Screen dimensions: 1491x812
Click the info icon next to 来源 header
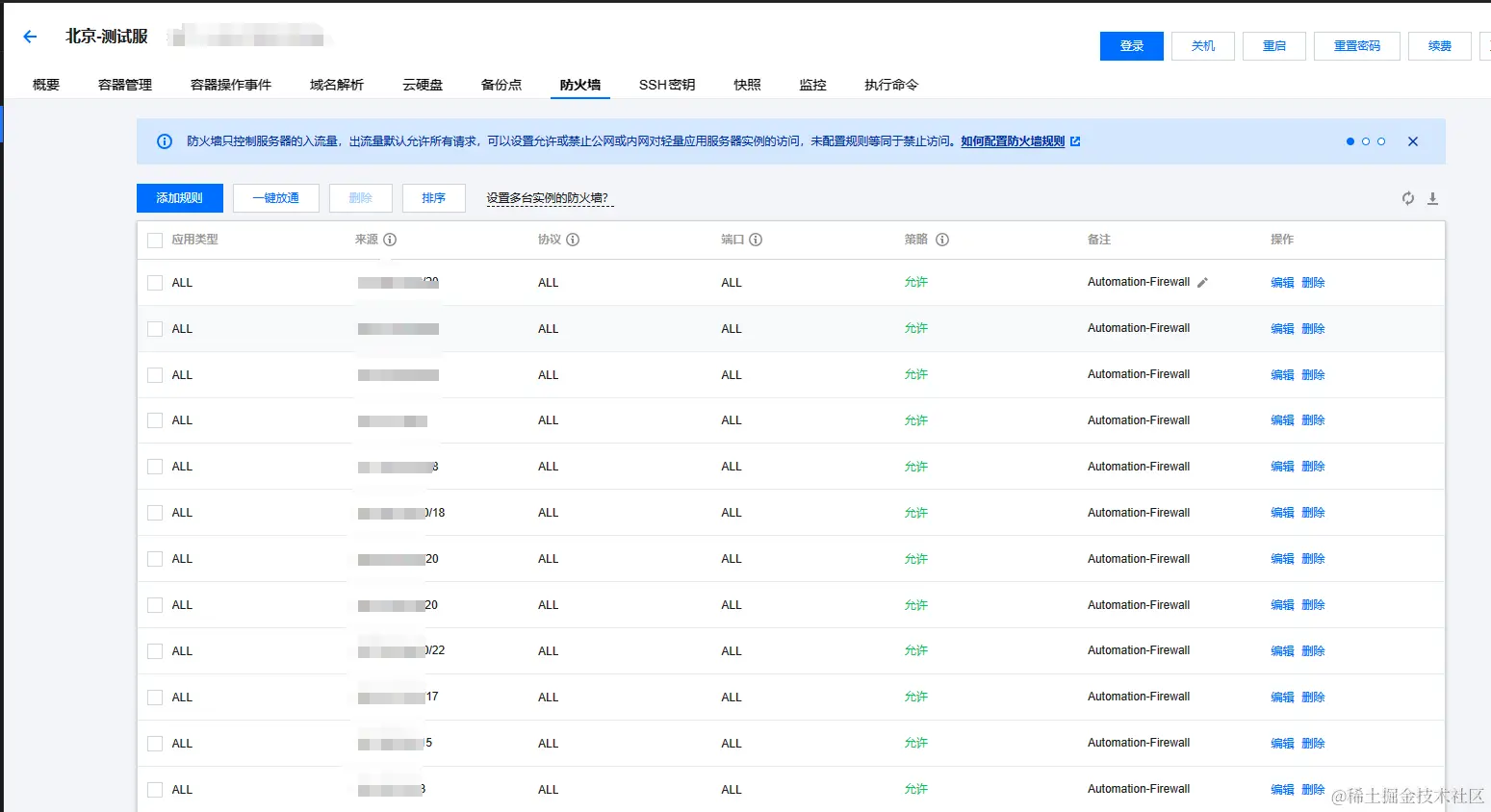(390, 240)
